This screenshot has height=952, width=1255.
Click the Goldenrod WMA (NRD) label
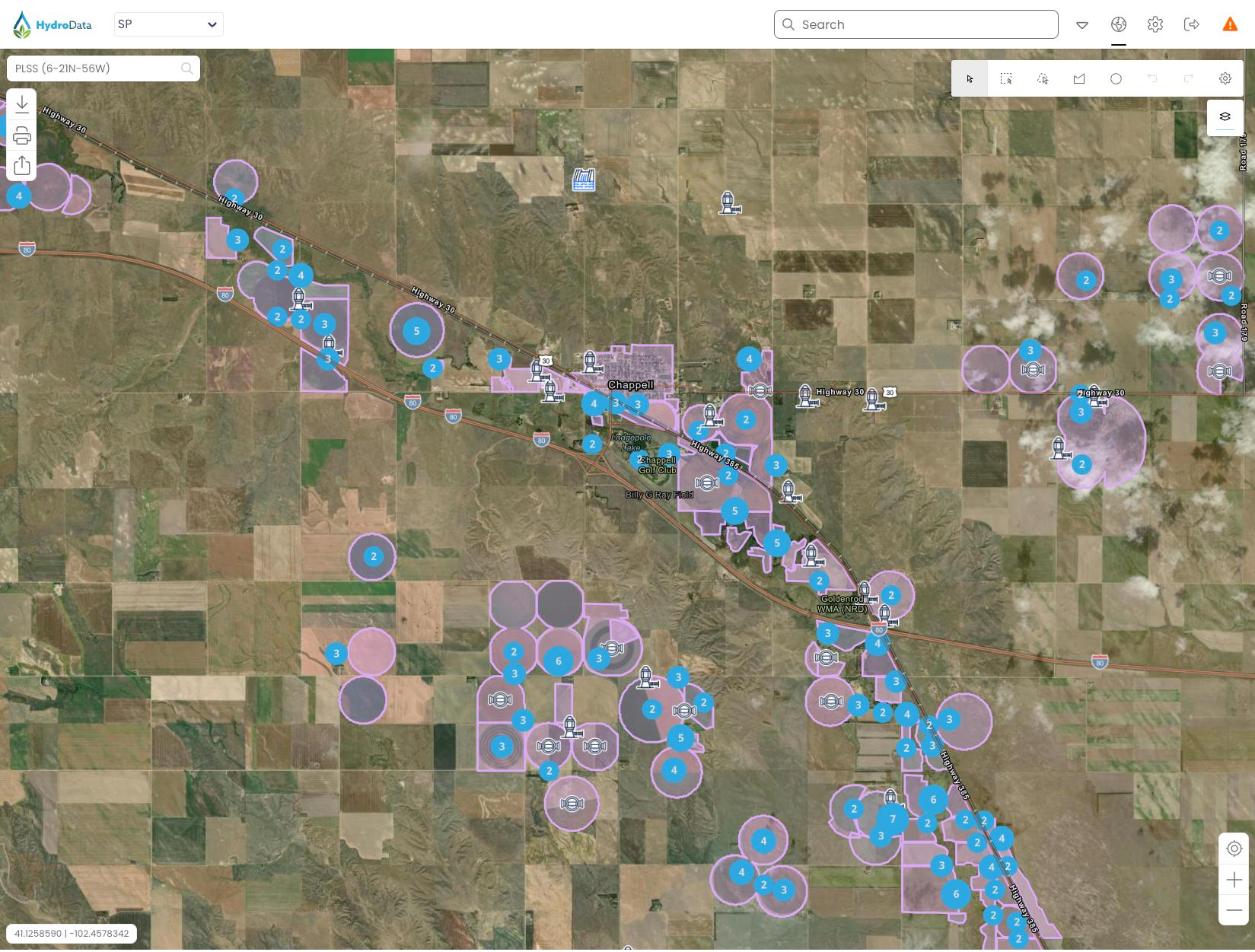[842, 604]
